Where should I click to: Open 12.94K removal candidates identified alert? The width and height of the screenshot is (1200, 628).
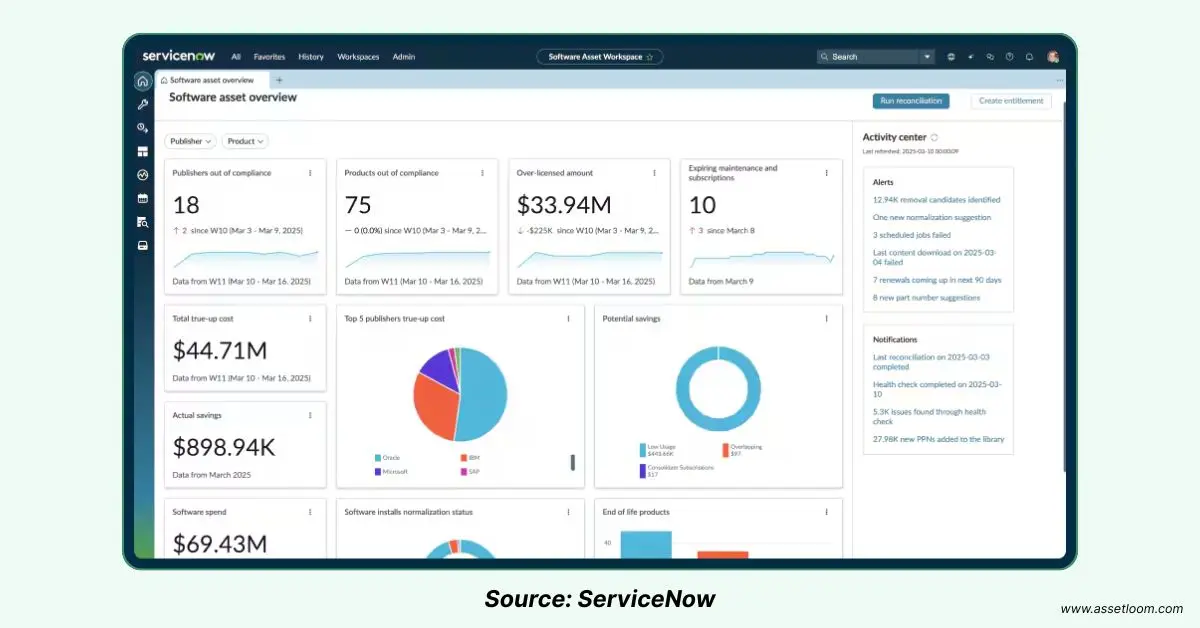(936, 200)
